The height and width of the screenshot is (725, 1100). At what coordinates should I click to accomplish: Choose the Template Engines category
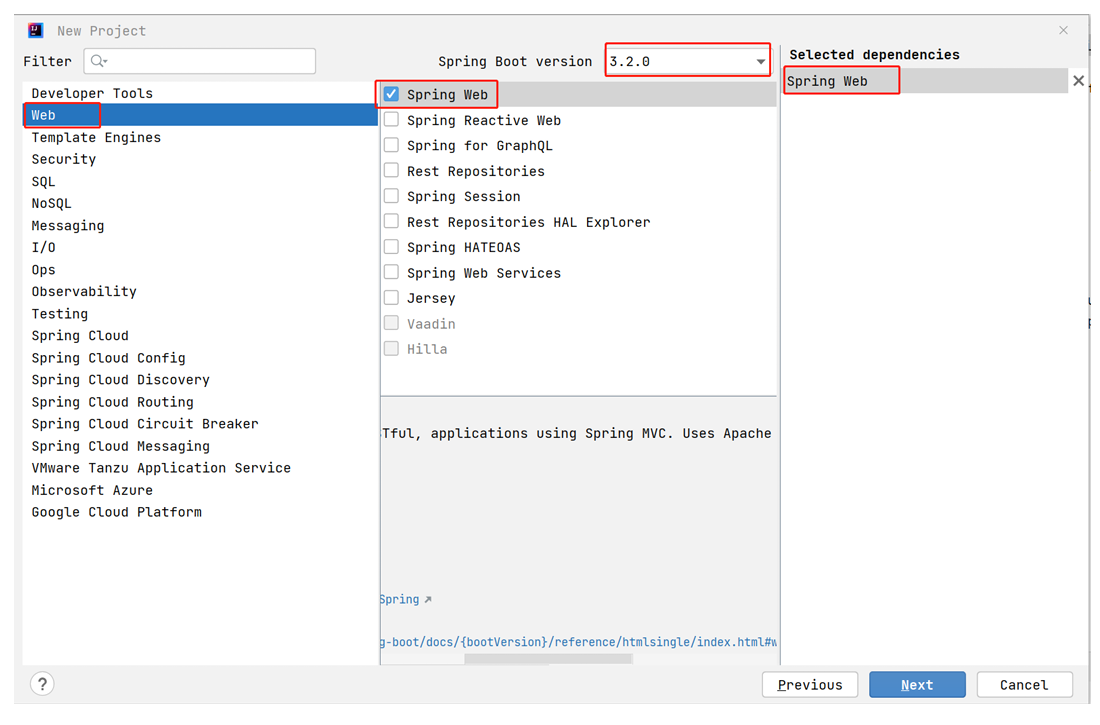(200, 138)
